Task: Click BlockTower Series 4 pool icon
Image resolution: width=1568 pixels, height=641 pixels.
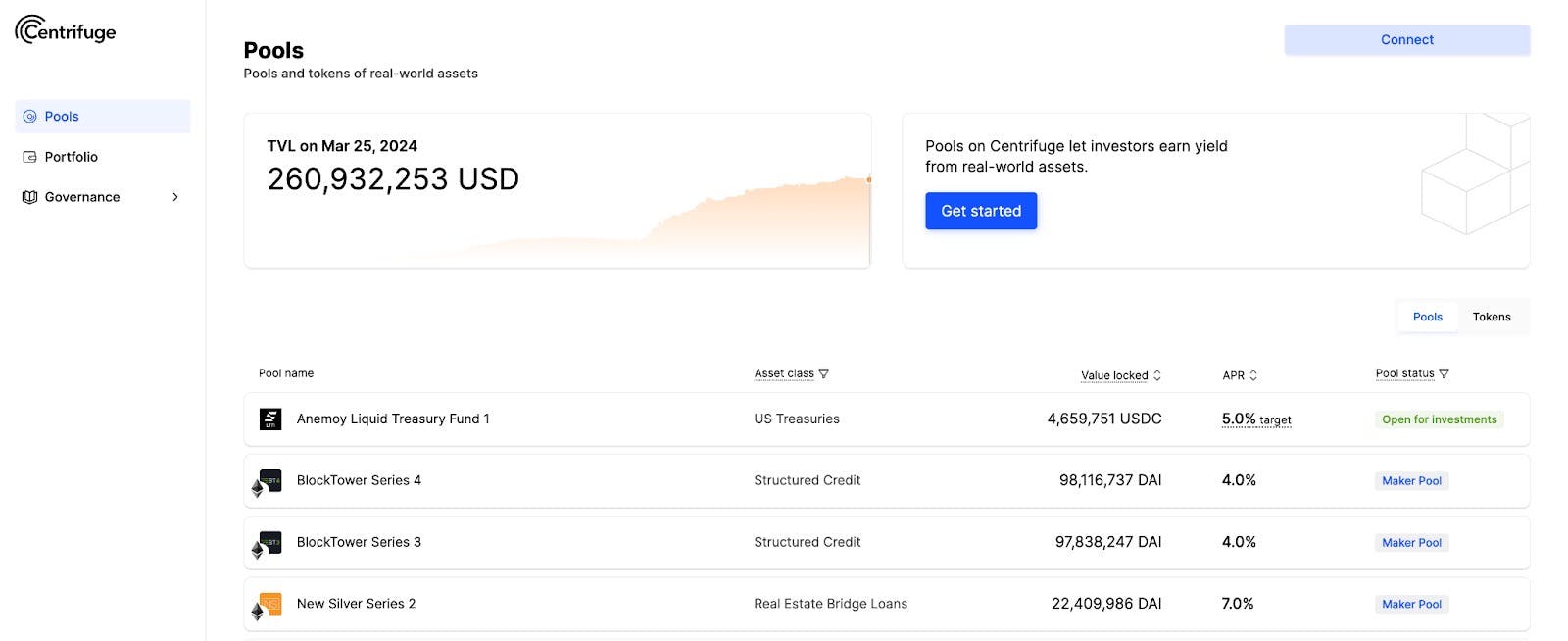Action: [269, 481]
